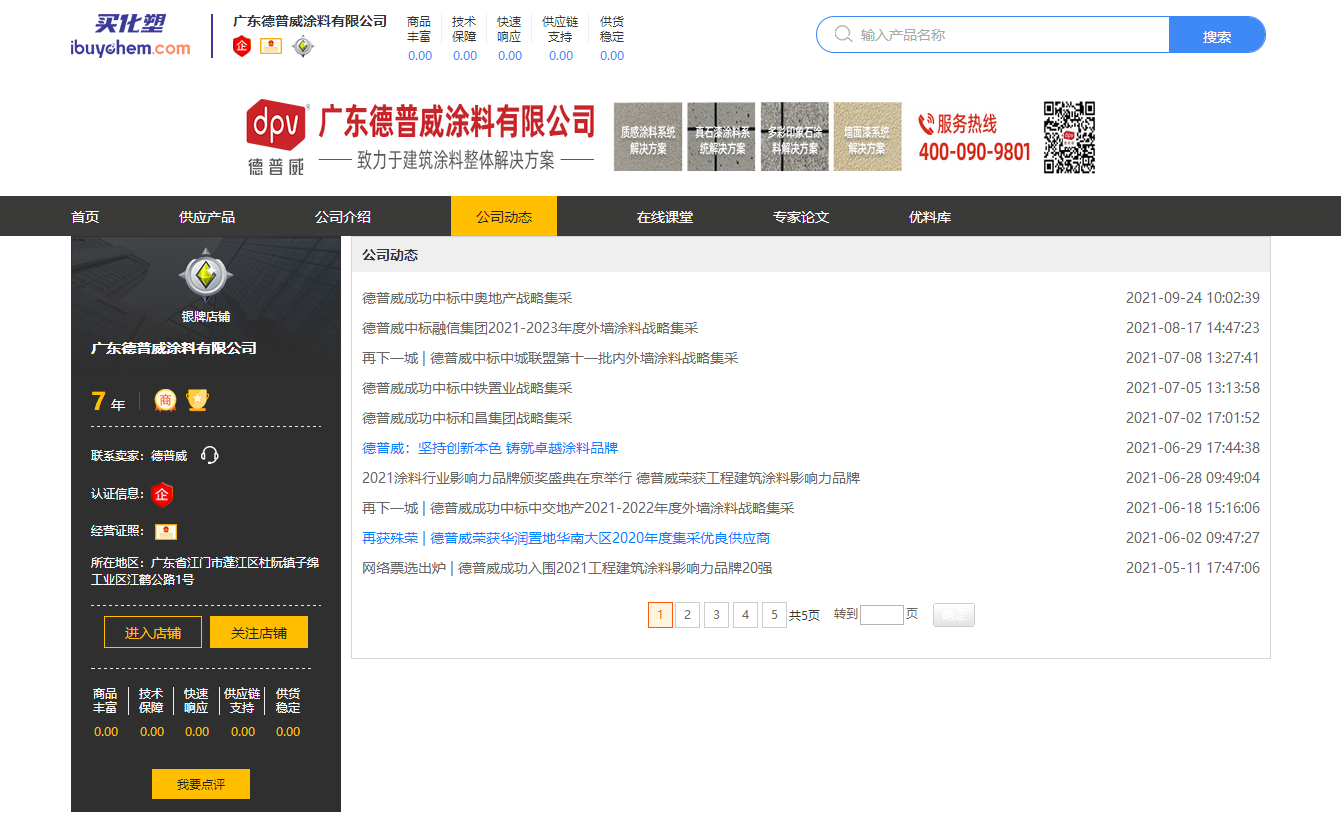
Task: Open article about 2021涂料行业影响力品牌颁奖盛典
Action: tap(611, 478)
